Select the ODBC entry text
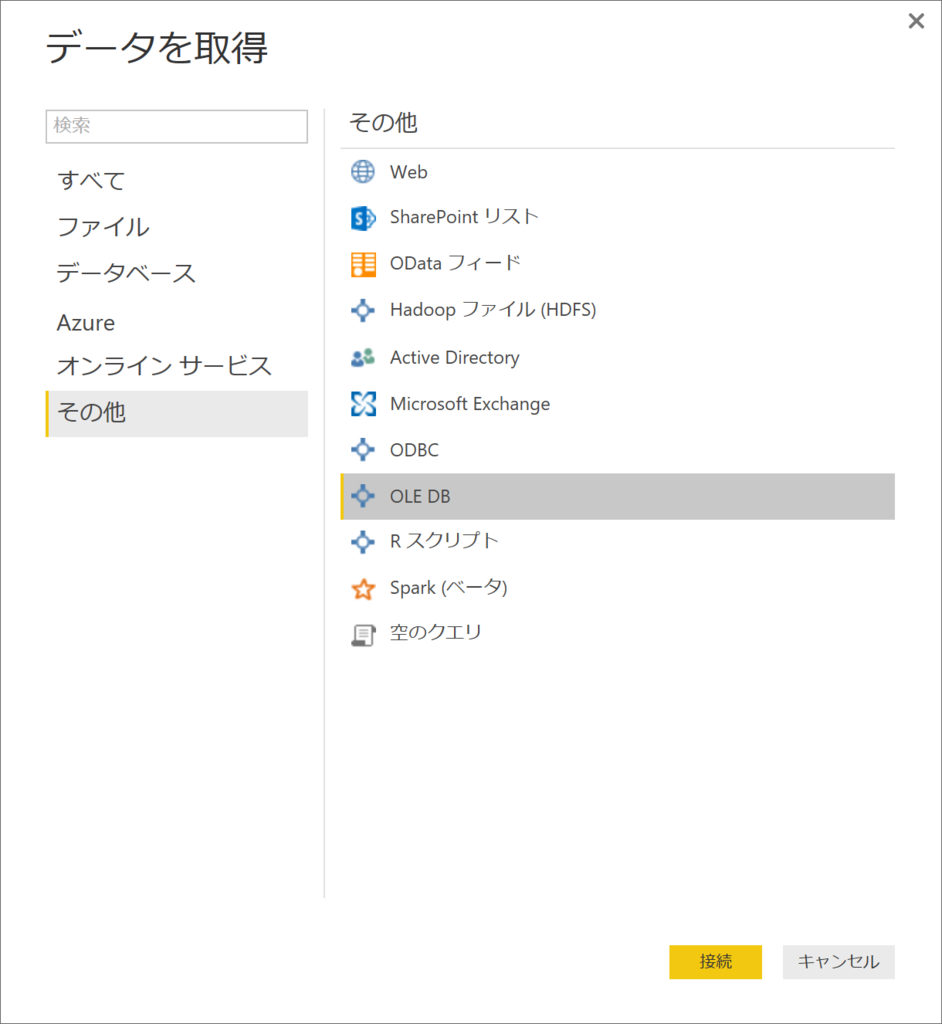Viewport: 942px width, 1024px height. click(414, 450)
